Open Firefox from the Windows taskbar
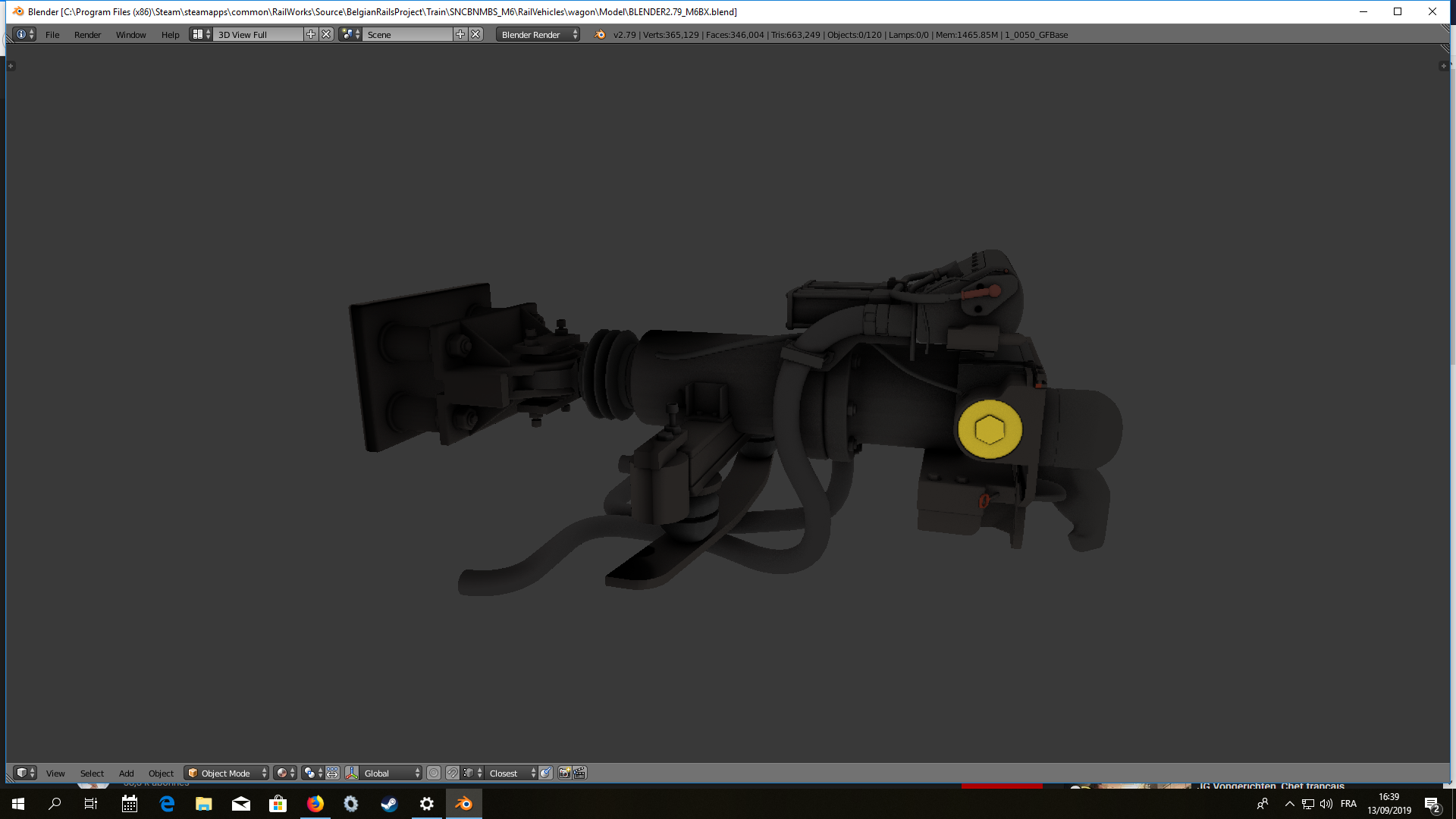Viewport: 1456px width, 819px height. (x=315, y=804)
